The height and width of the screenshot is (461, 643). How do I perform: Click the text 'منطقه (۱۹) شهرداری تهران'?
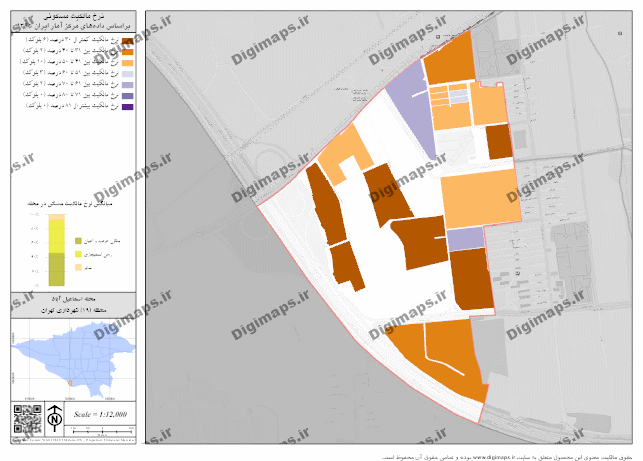[73, 310]
